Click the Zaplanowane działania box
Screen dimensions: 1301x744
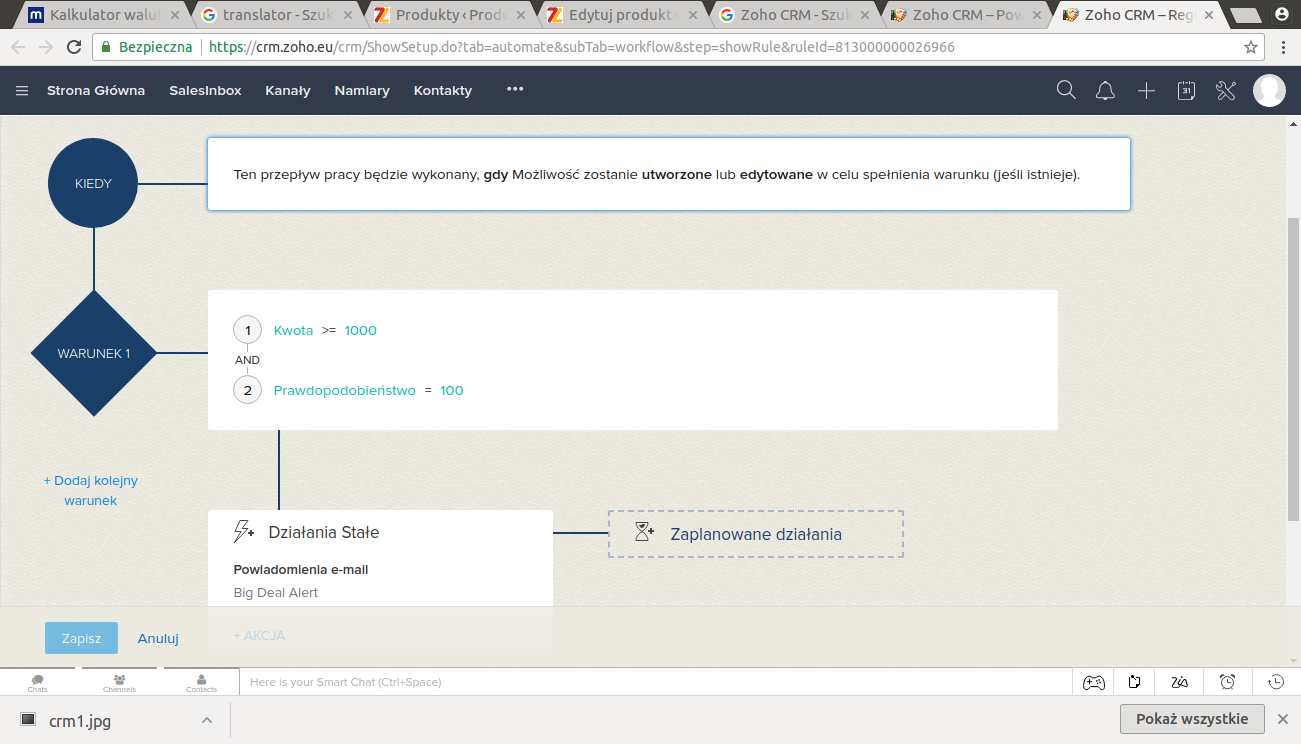pos(755,534)
